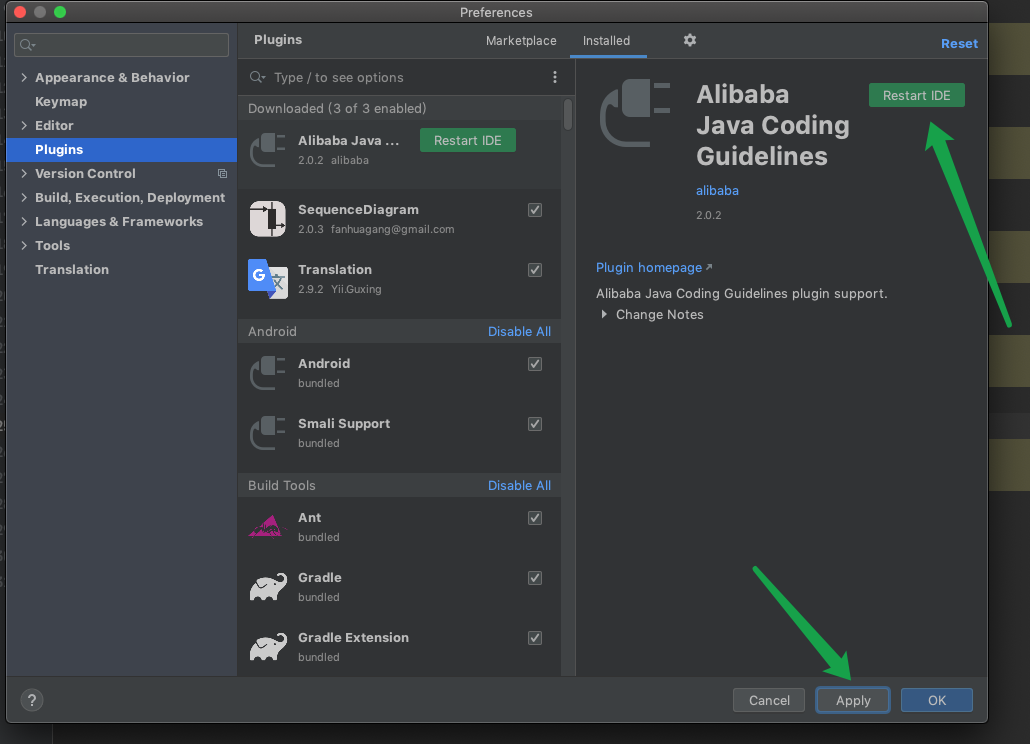Click the OK button

tap(937, 700)
